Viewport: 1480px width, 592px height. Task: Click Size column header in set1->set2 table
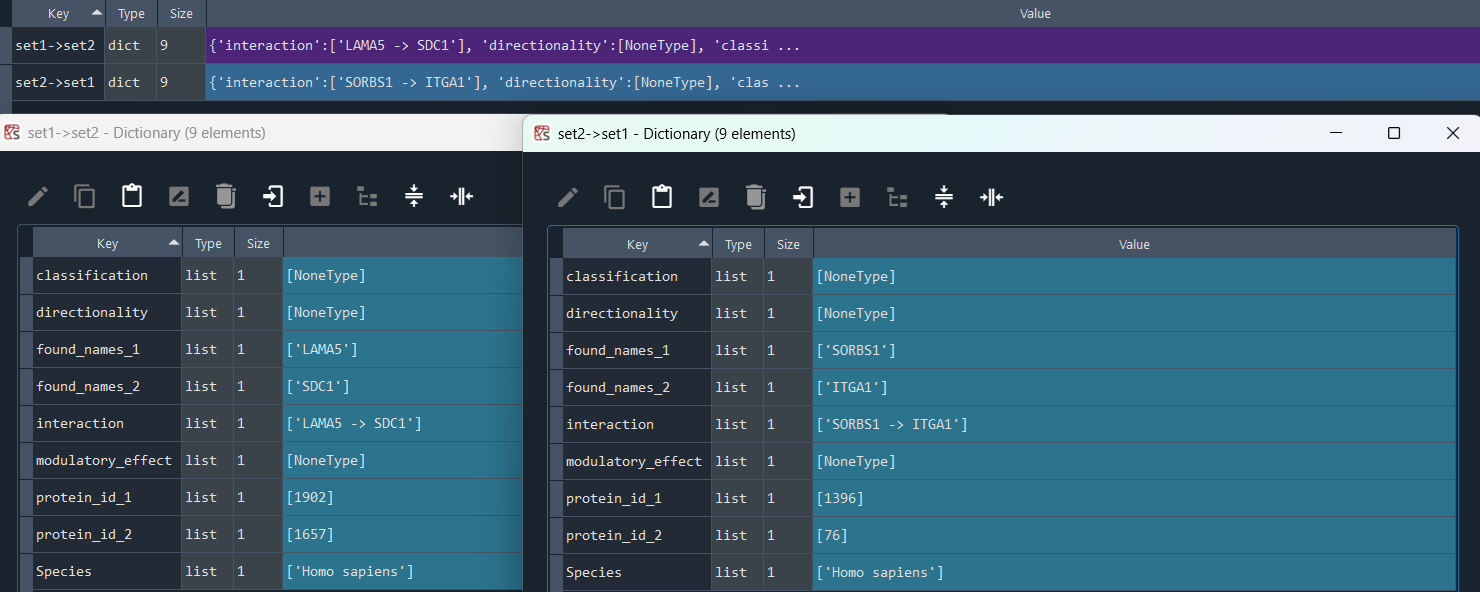click(x=258, y=243)
